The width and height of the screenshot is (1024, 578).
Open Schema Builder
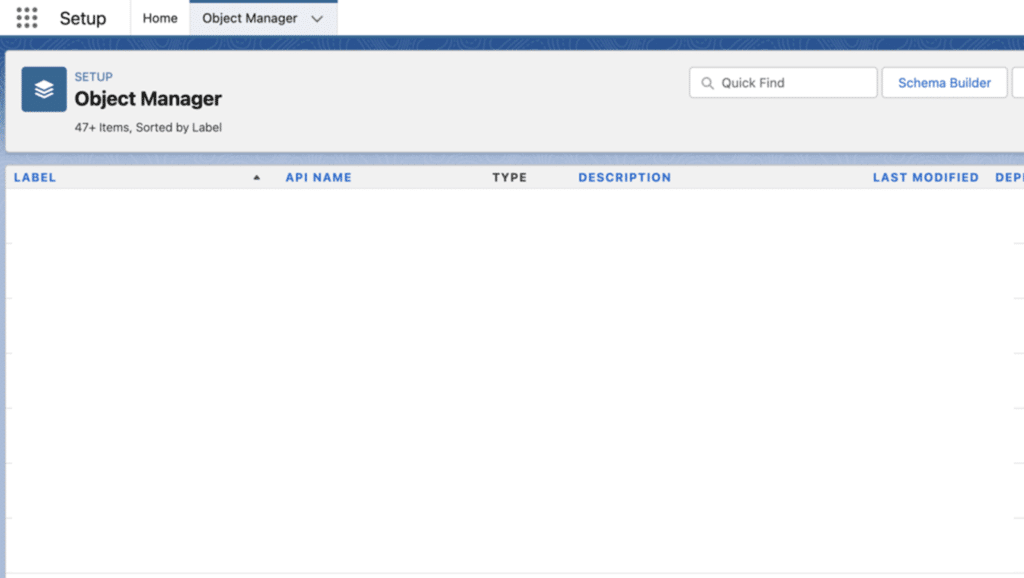tap(944, 83)
